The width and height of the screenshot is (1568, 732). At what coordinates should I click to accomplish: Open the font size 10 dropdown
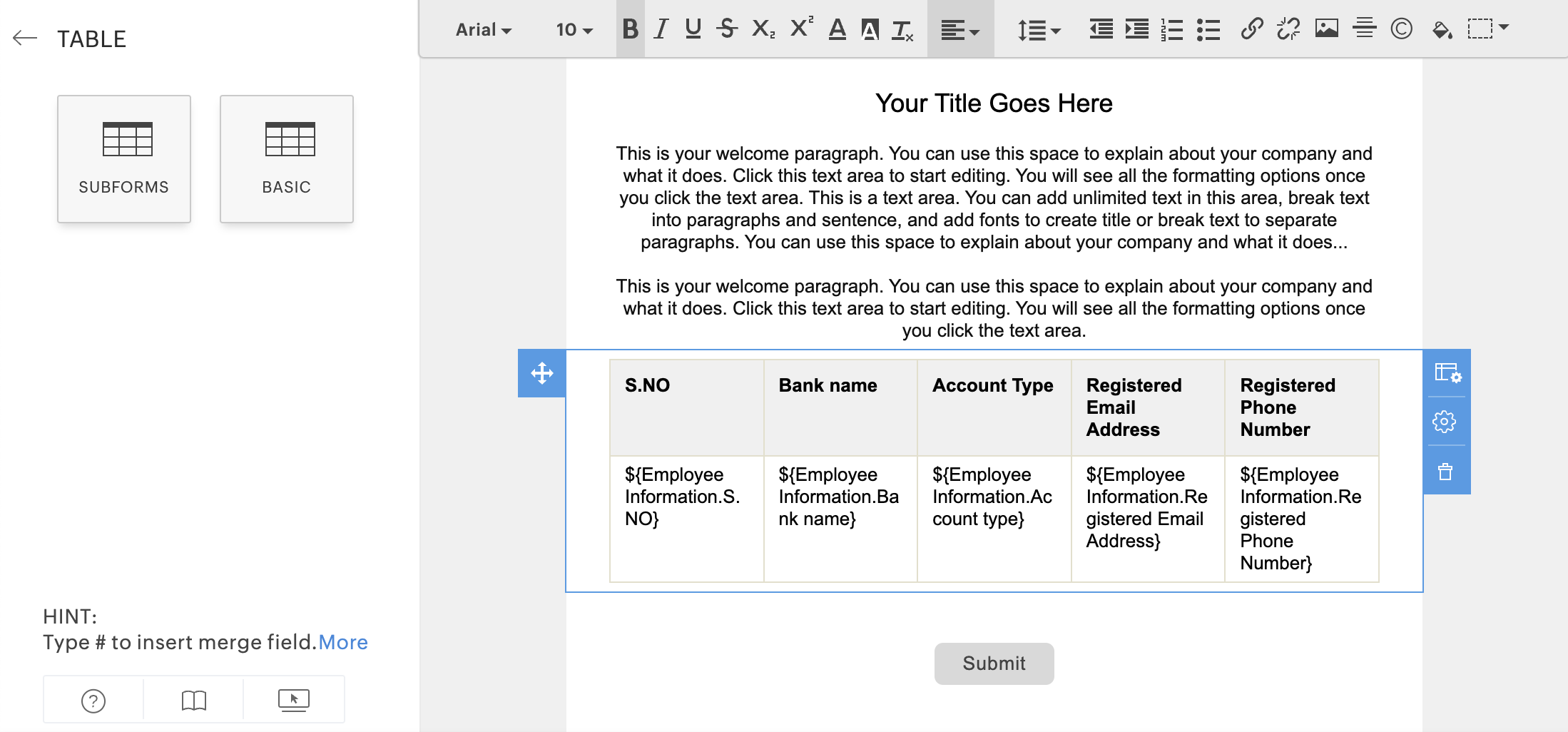pyautogui.click(x=574, y=30)
